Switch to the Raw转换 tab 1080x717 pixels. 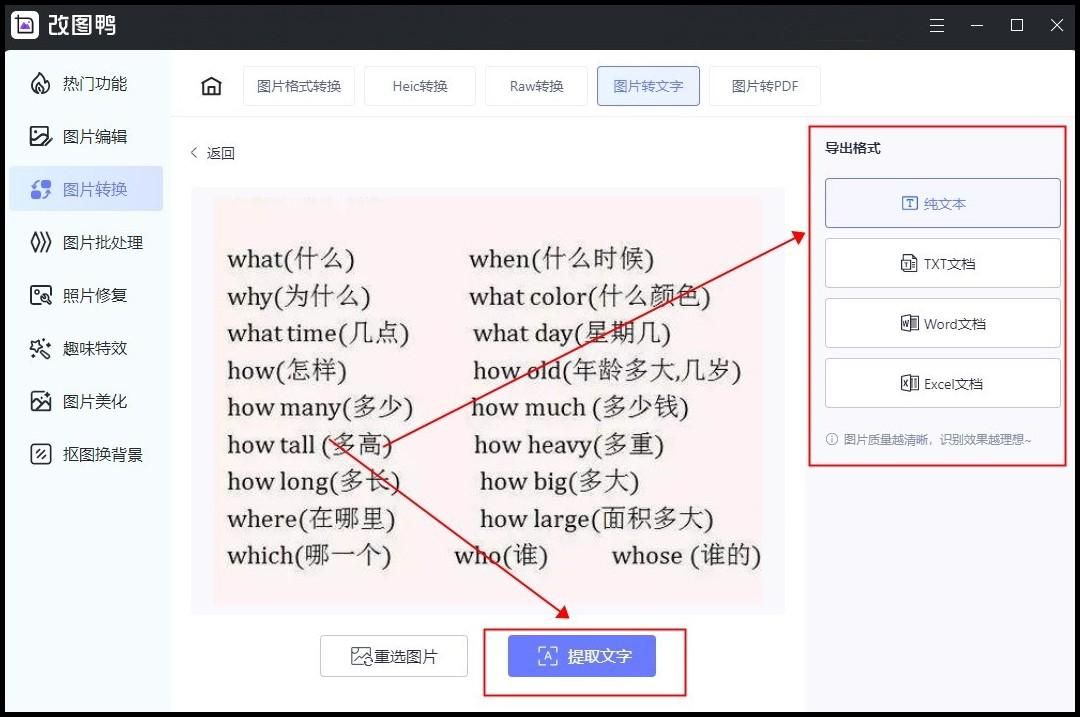pos(536,86)
